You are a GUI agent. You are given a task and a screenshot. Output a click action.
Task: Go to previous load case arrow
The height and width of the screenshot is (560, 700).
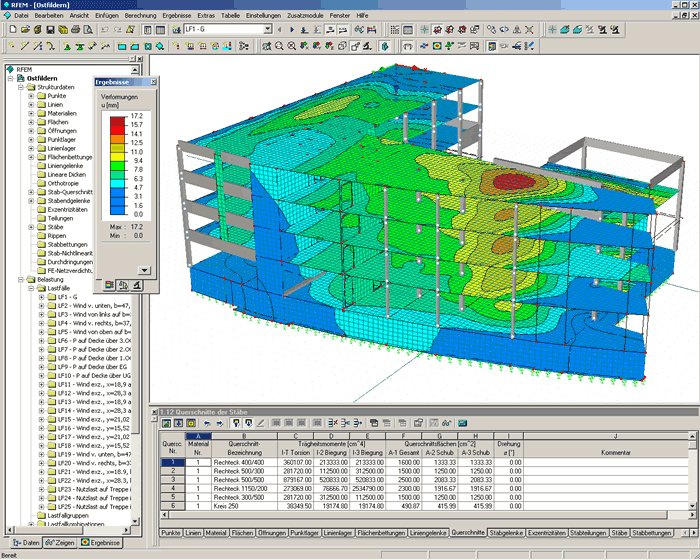coord(280,29)
